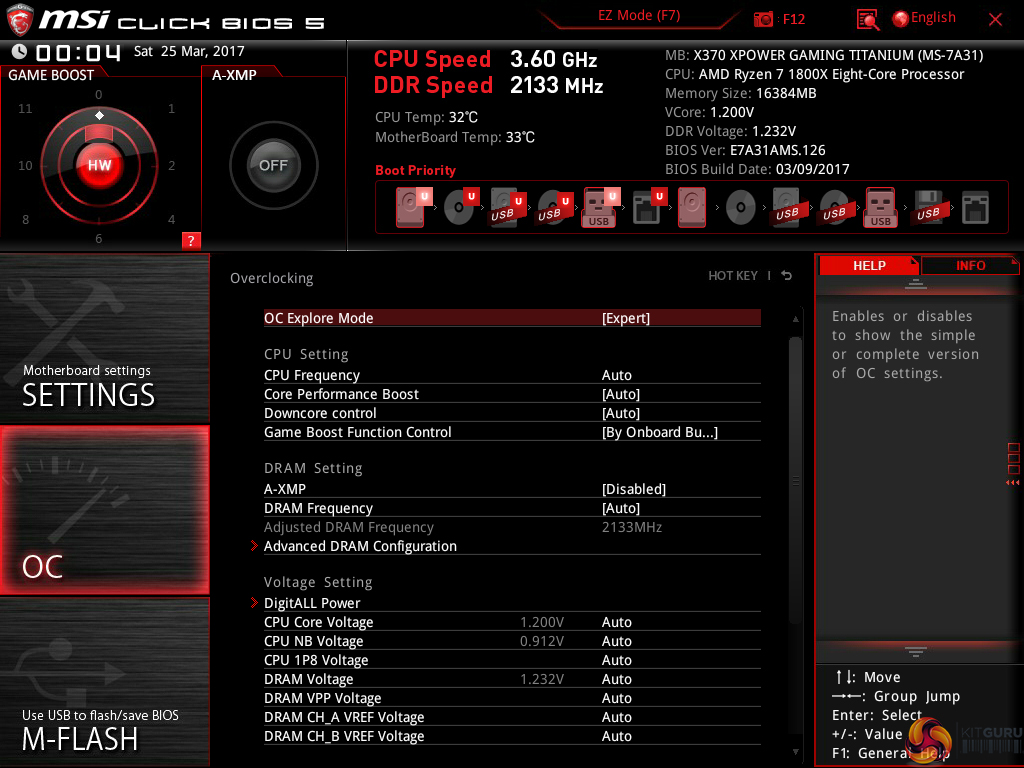This screenshot has height=768, width=1024.
Task: Click the Overclocking page title
Action: pos(272,278)
